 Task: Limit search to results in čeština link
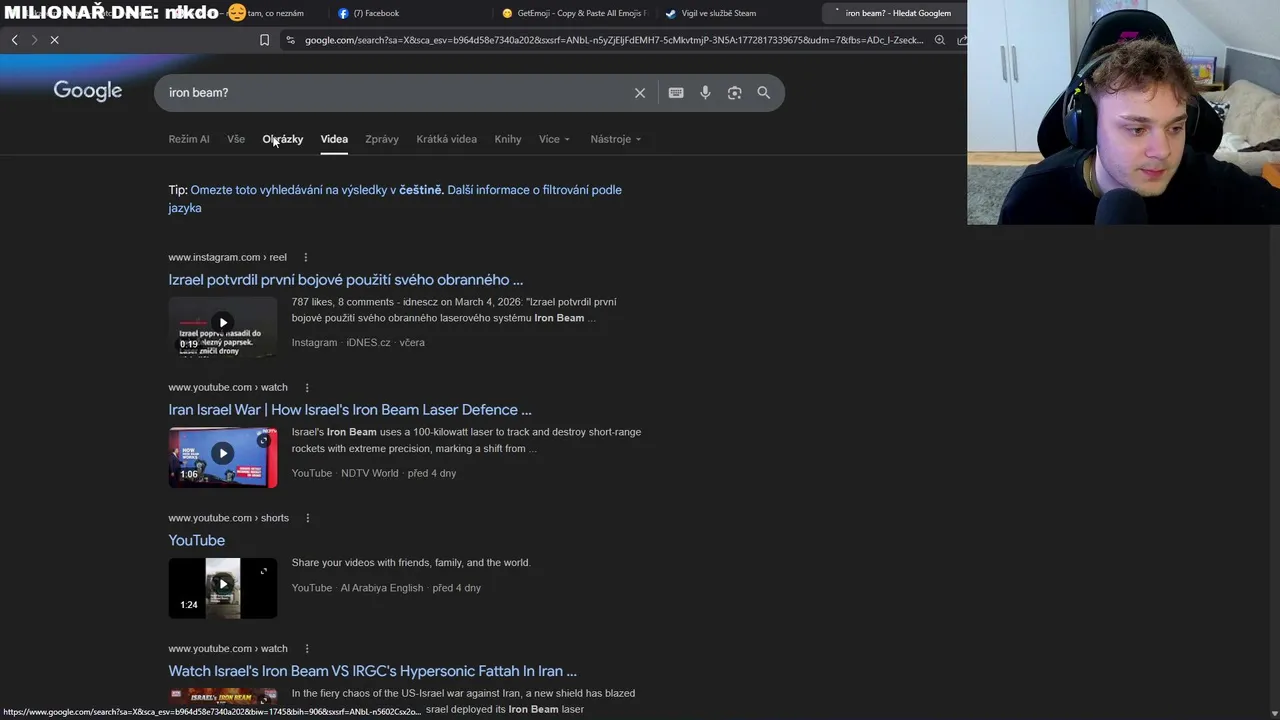coord(316,190)
